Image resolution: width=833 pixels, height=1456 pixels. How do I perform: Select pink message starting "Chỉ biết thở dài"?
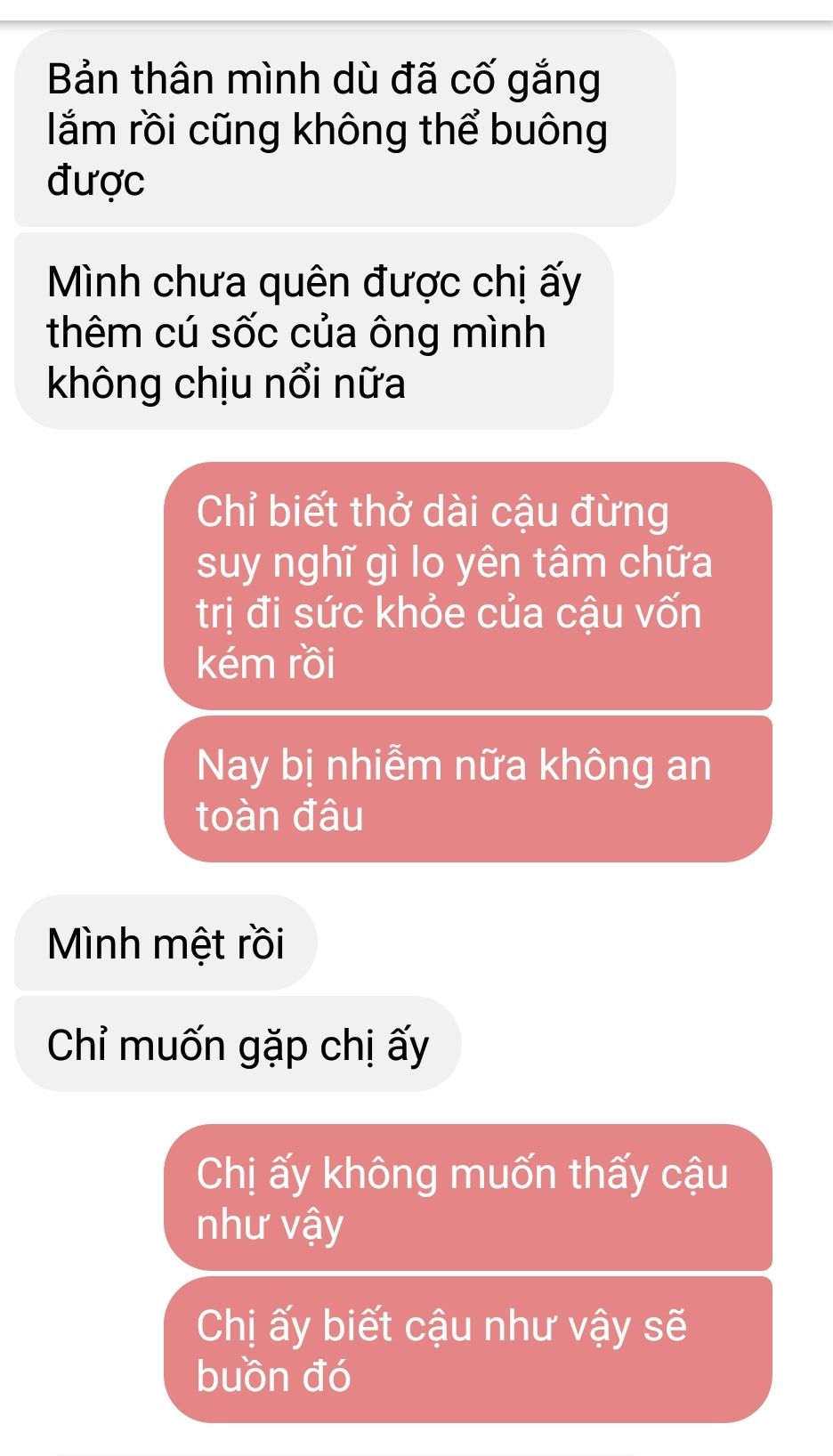click(468, 586)
